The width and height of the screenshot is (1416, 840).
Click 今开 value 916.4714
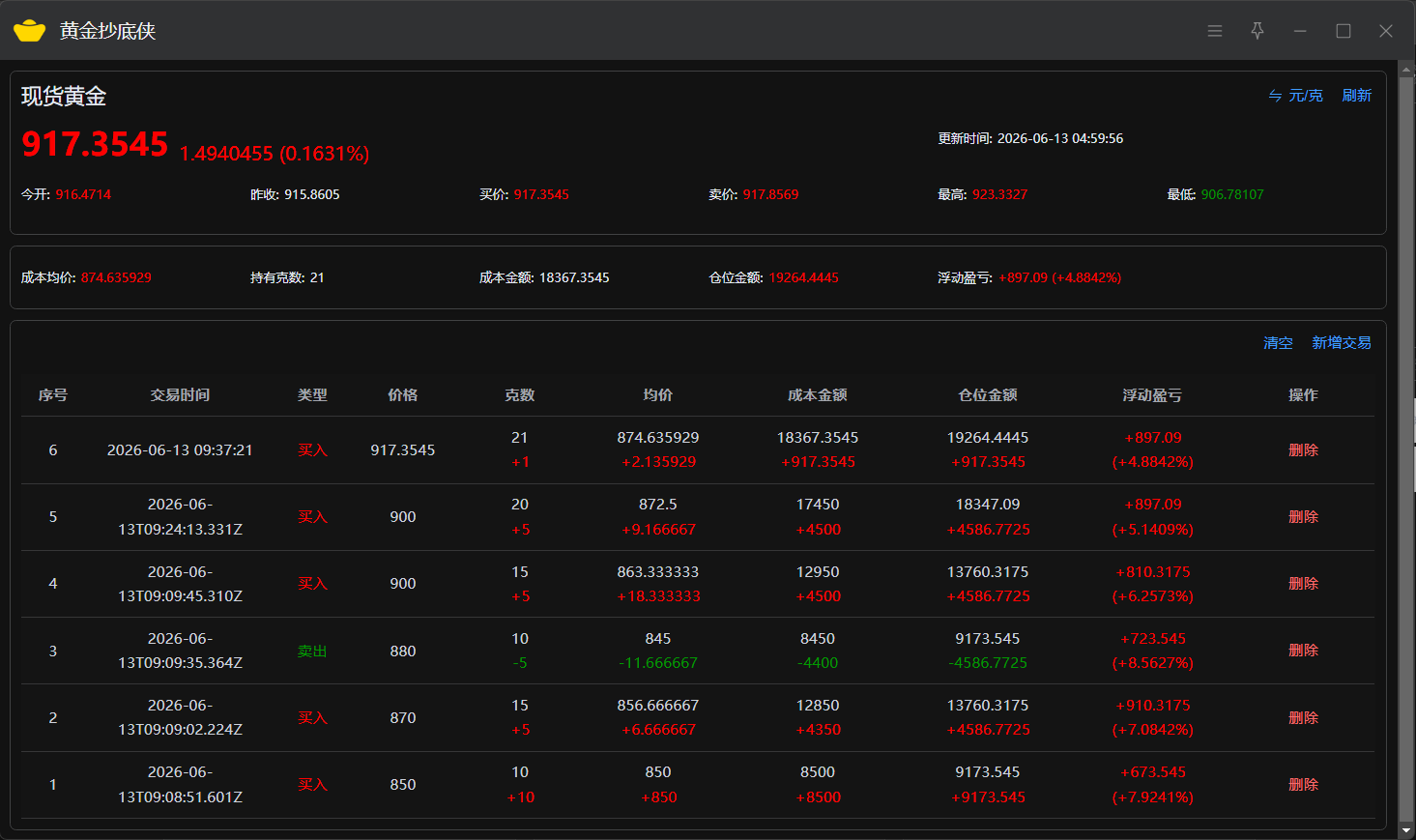tap(83, 194)
